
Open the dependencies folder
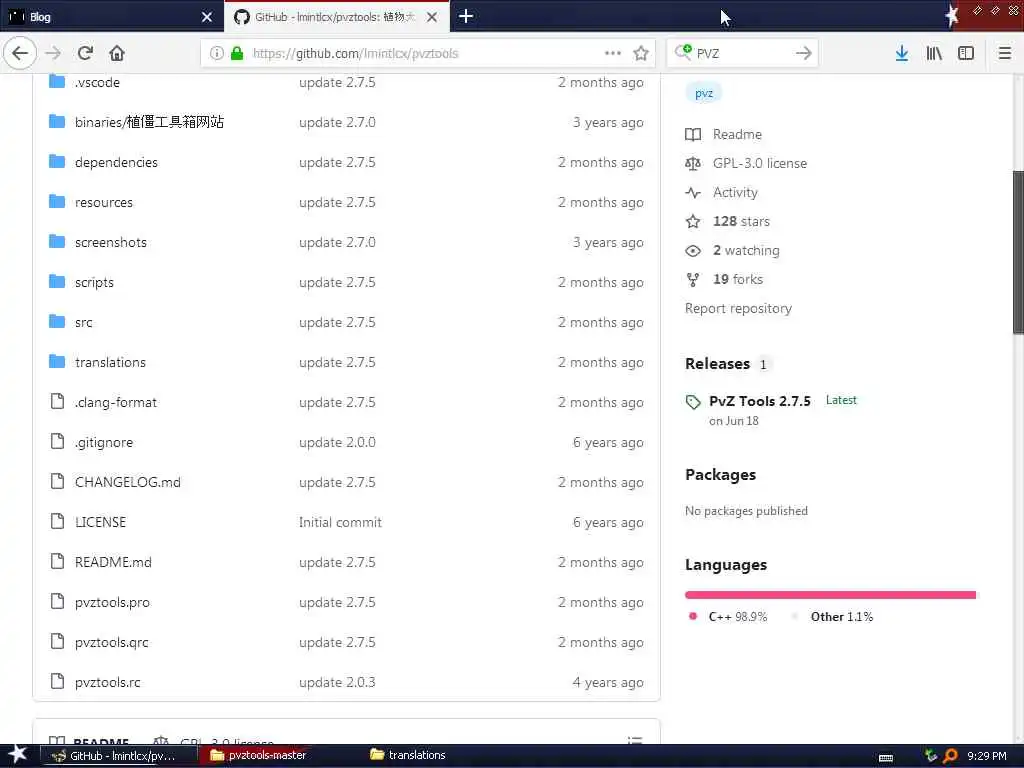point(116,162)
